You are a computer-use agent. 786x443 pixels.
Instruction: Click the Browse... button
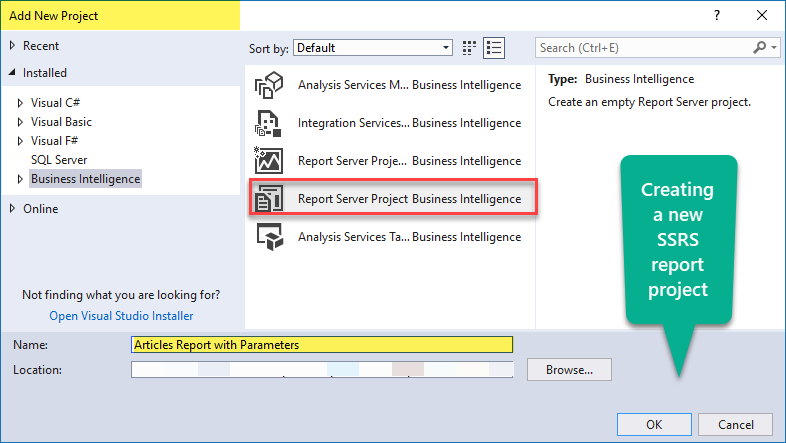569,370
